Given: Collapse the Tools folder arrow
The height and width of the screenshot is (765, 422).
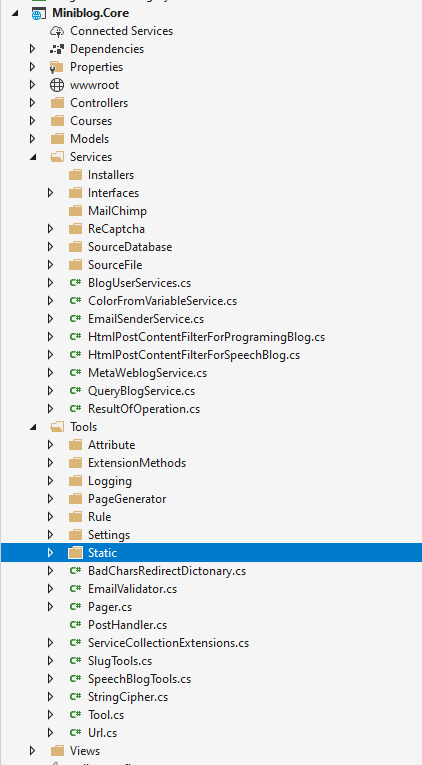Looking at the screenshot, I should tap(33, 427).
